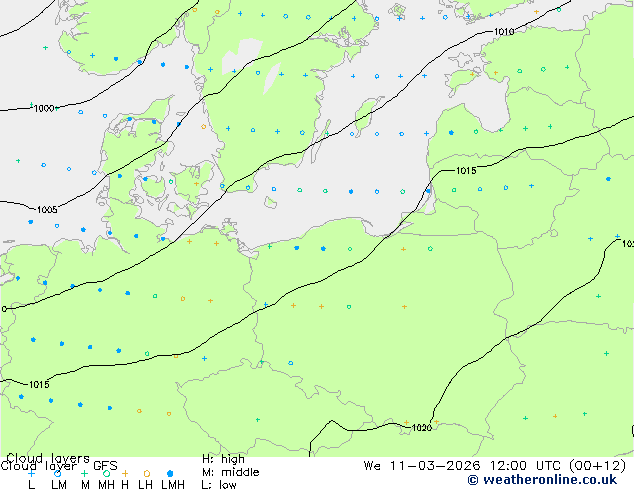Click the date 'We 11-03-2026 12:00 UTC (00+12)'
The width and height of the screenshot is (634, 490).
click(x=495, y=466)
